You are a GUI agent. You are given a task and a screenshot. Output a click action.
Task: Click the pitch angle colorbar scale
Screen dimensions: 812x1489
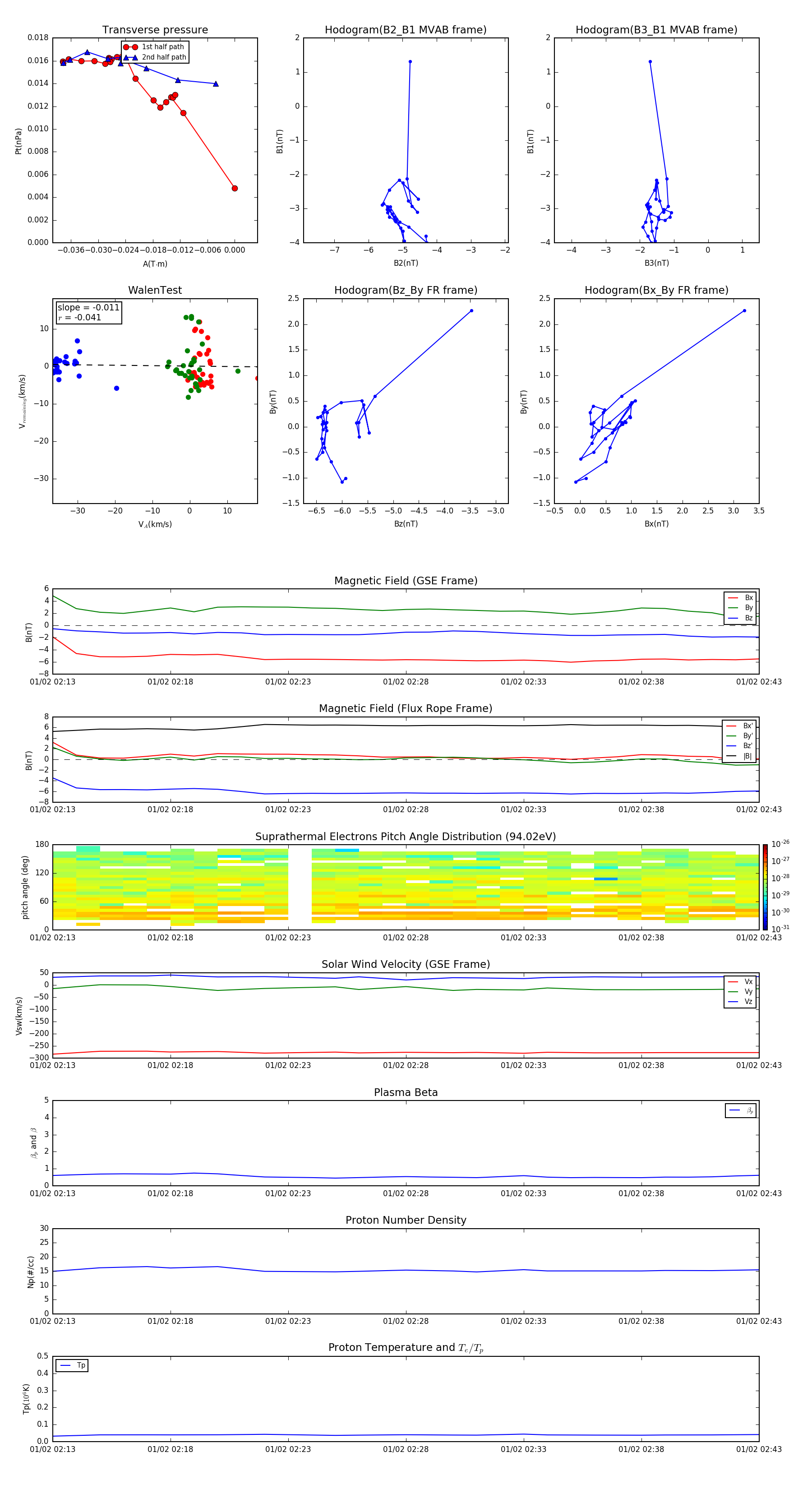point(765,887)
